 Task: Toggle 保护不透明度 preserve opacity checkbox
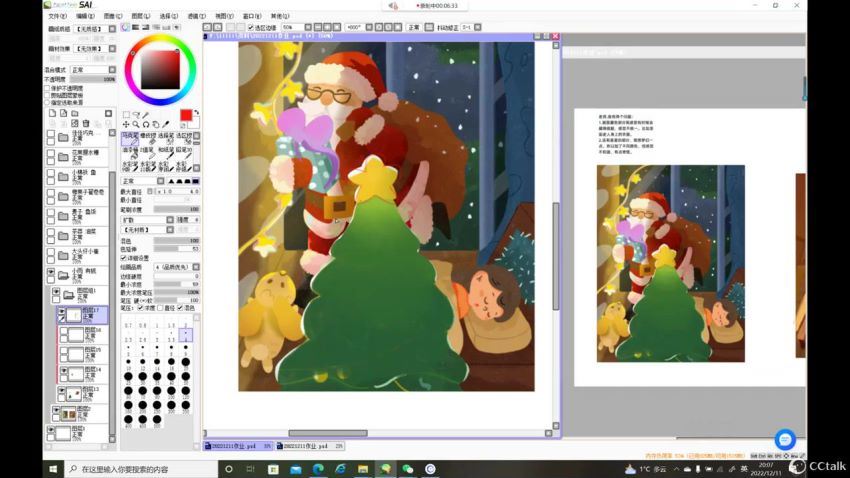[x=47, y=88]
